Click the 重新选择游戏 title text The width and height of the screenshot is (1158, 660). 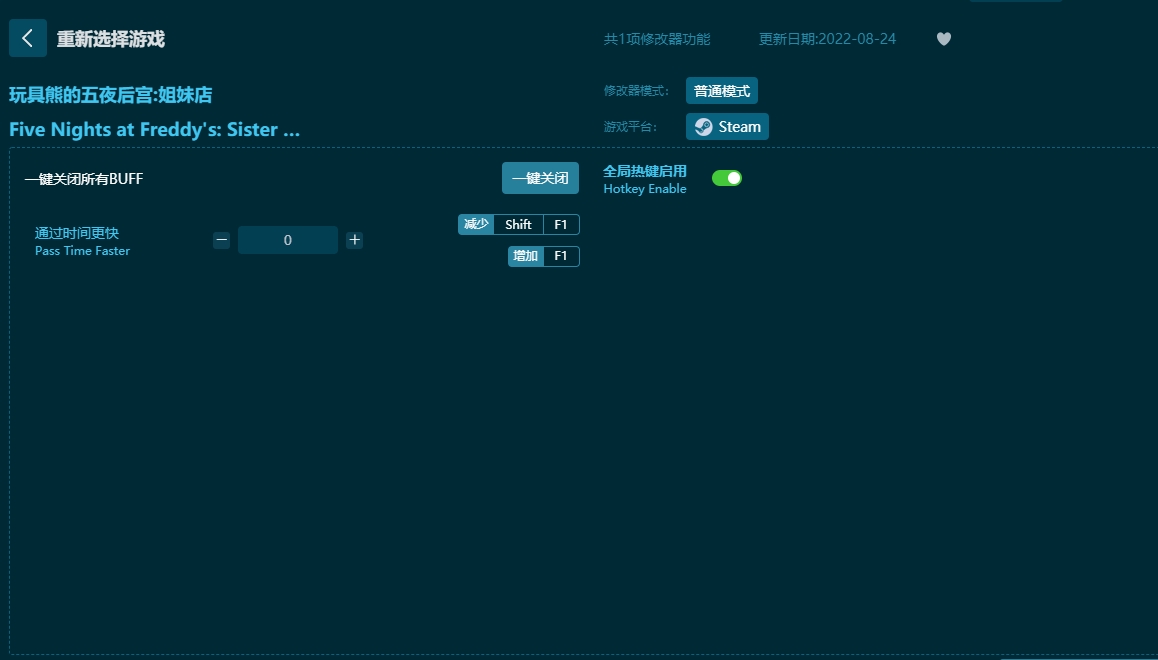pos(111,39)
